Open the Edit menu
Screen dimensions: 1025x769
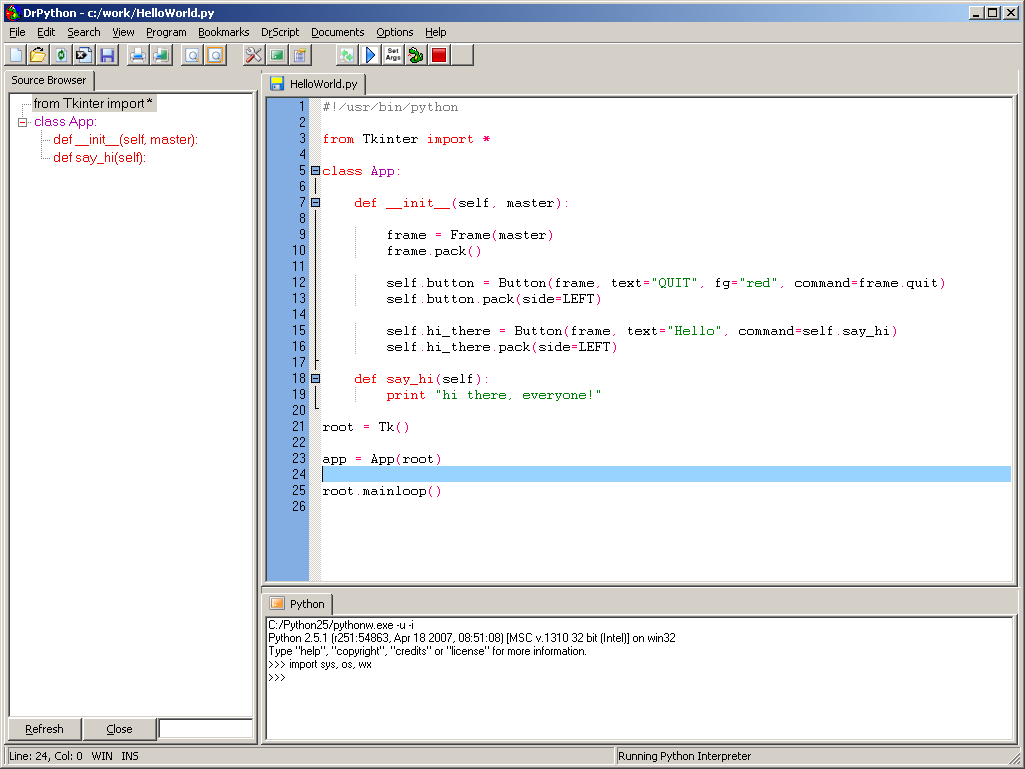(46, 32)
